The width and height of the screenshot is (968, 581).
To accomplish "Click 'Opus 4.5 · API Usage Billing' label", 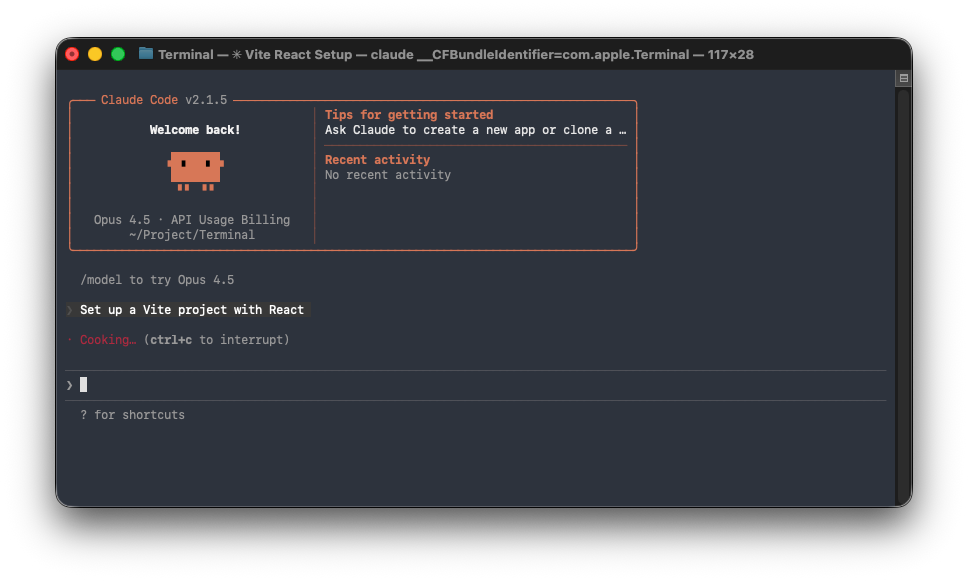I will tap(192, 220).
